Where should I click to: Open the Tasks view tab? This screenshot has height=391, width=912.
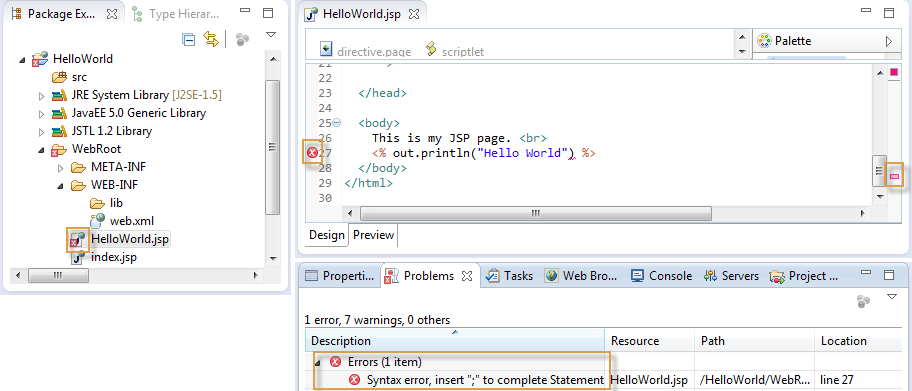509,276
